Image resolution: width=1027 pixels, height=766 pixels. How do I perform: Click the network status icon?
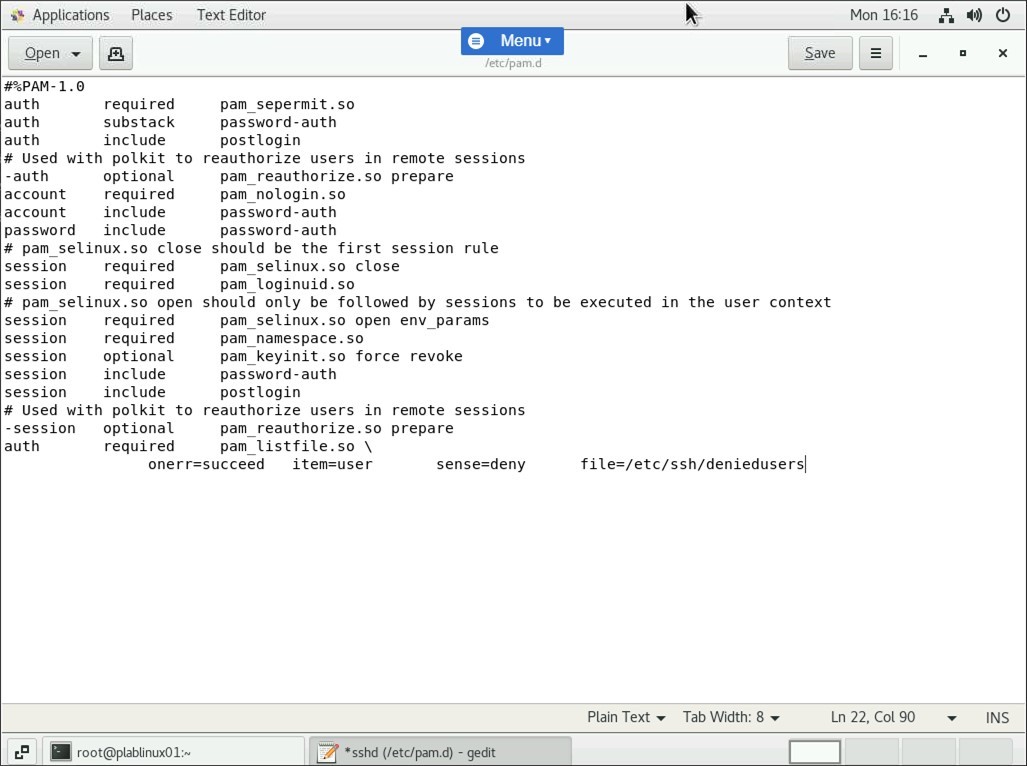946,14
